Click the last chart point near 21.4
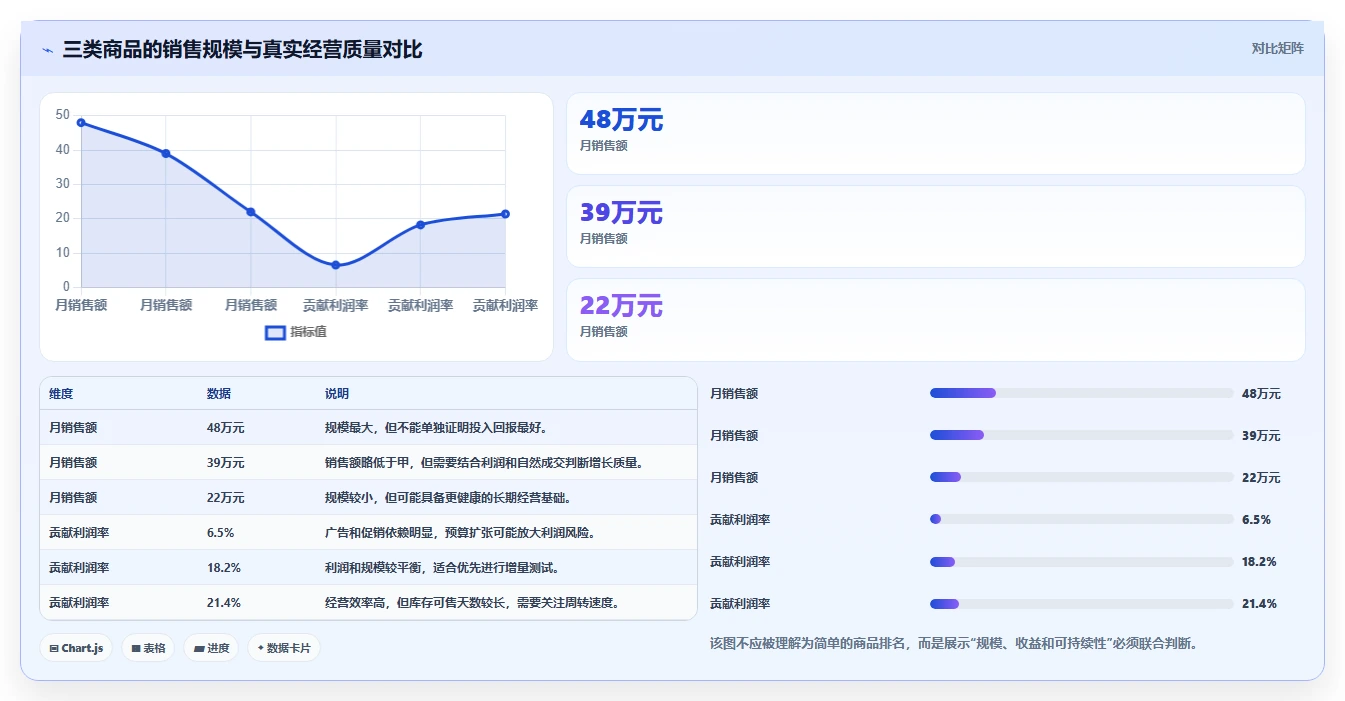Screen dimensions: 1345x701 505,214
